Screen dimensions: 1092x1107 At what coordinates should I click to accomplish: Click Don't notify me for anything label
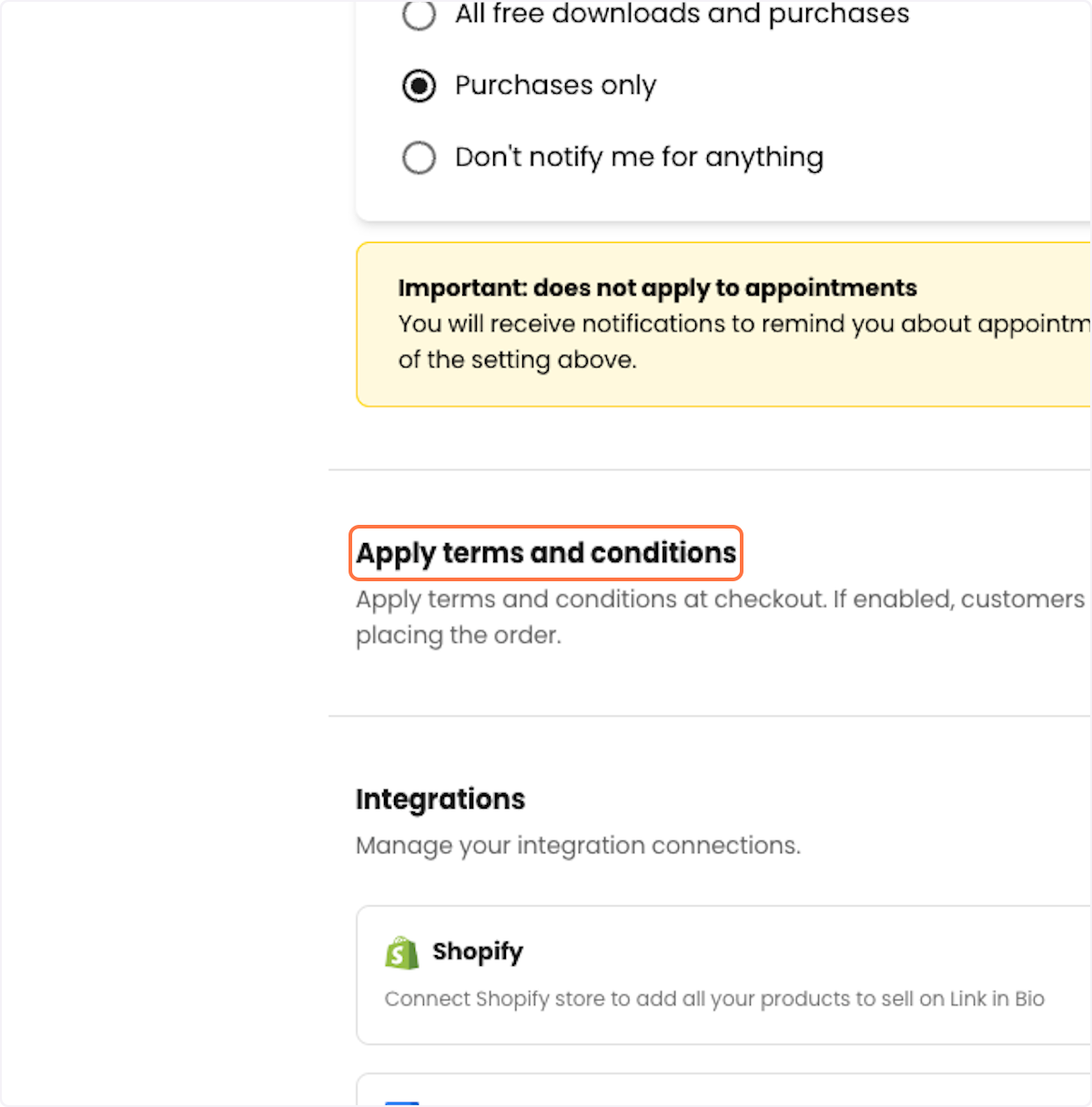tap(639, 157)
